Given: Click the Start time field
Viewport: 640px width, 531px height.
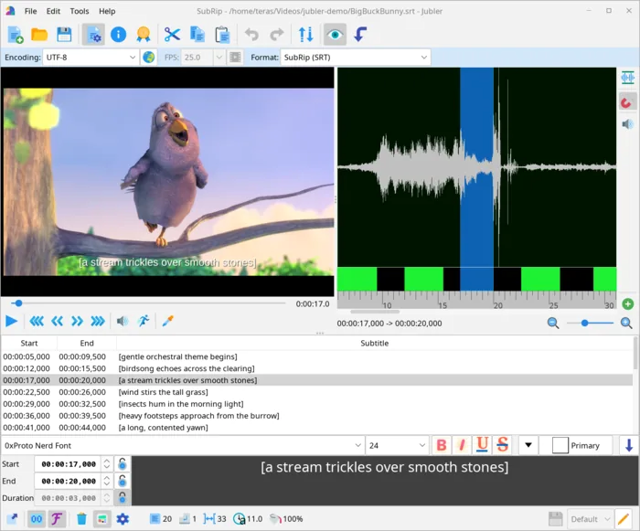Looking at the screenshot, I should coord(69,464).
